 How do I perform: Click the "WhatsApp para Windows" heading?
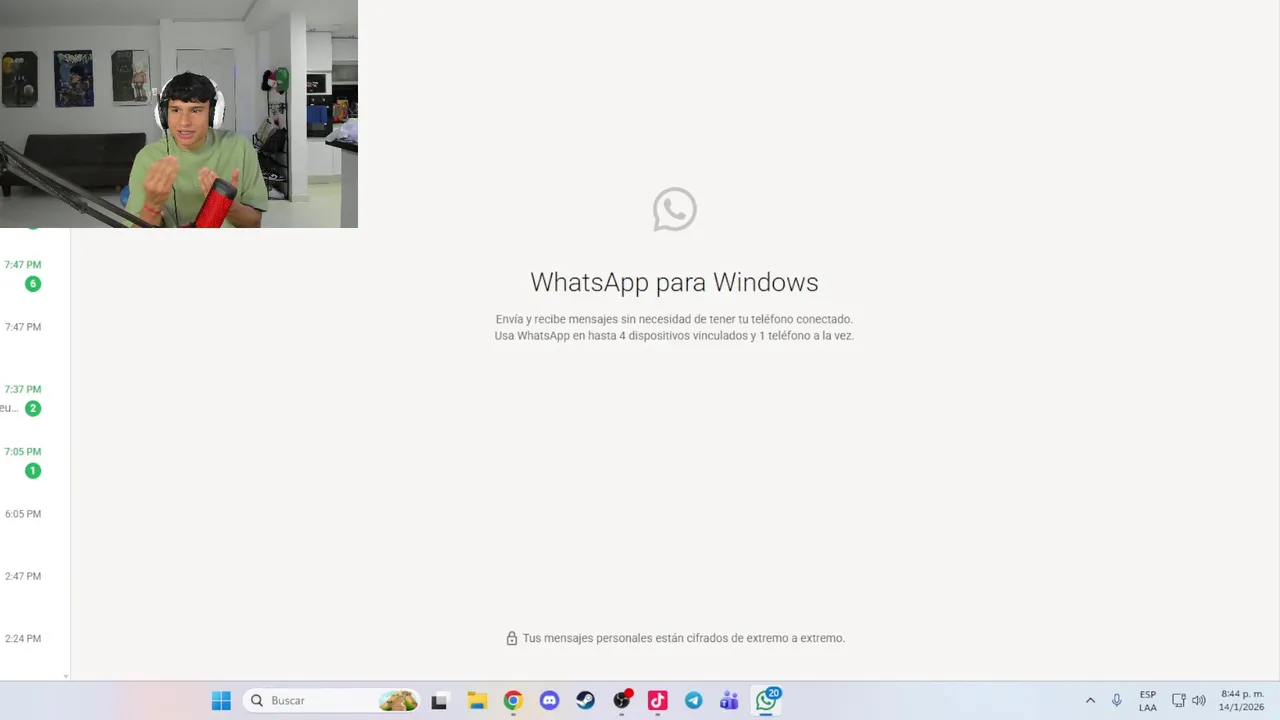[674, 282]
